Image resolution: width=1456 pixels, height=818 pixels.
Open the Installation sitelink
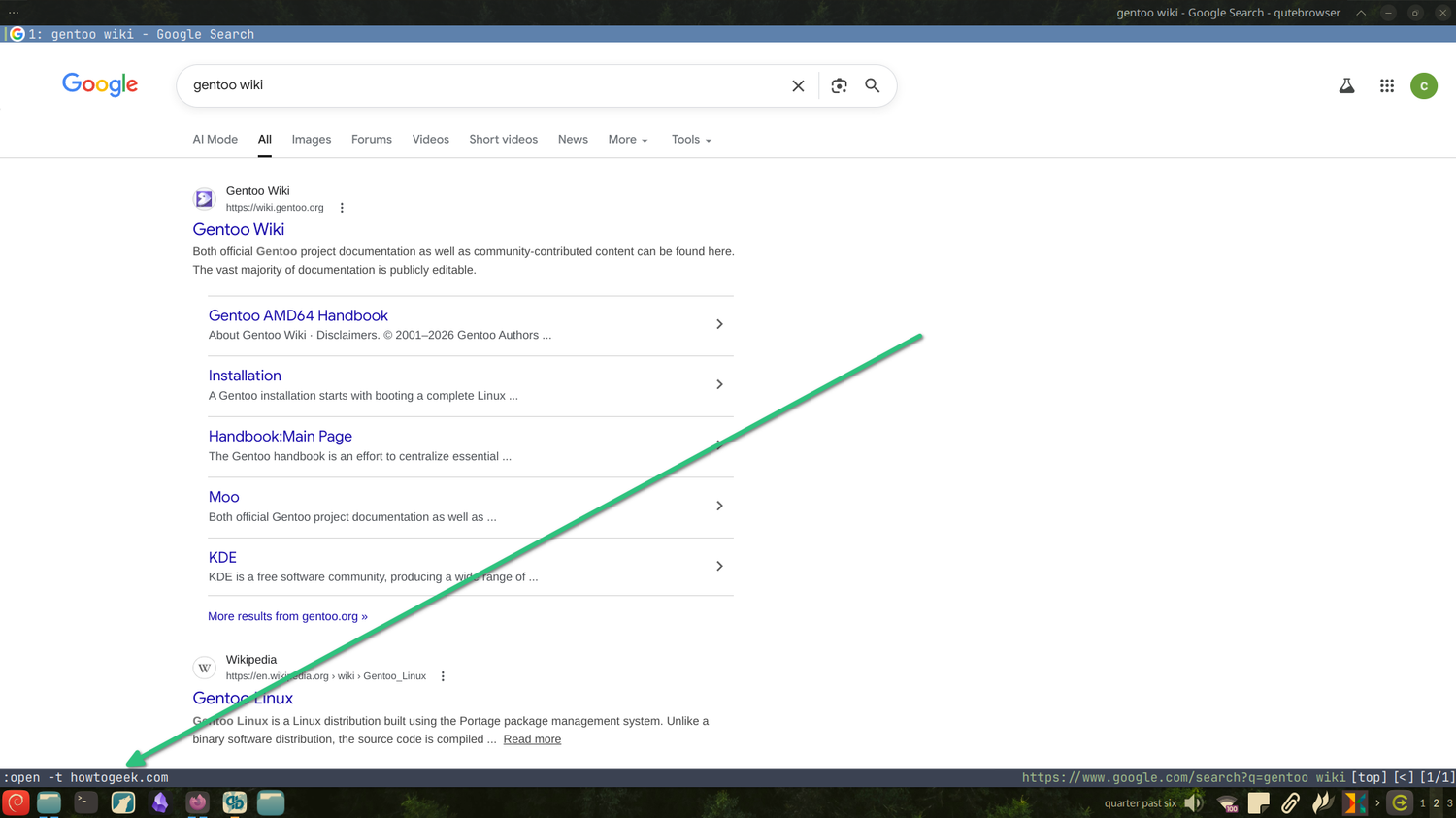pos(245,376)
